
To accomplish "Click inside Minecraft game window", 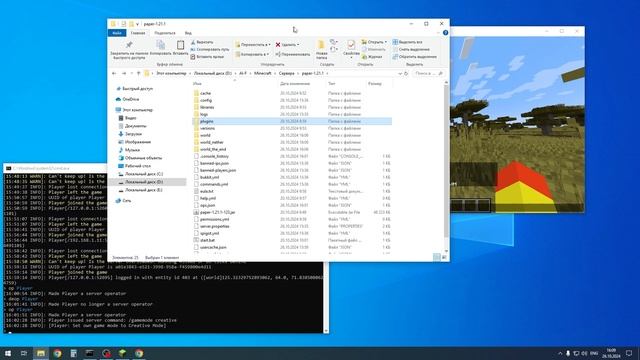I will [517, 124].
